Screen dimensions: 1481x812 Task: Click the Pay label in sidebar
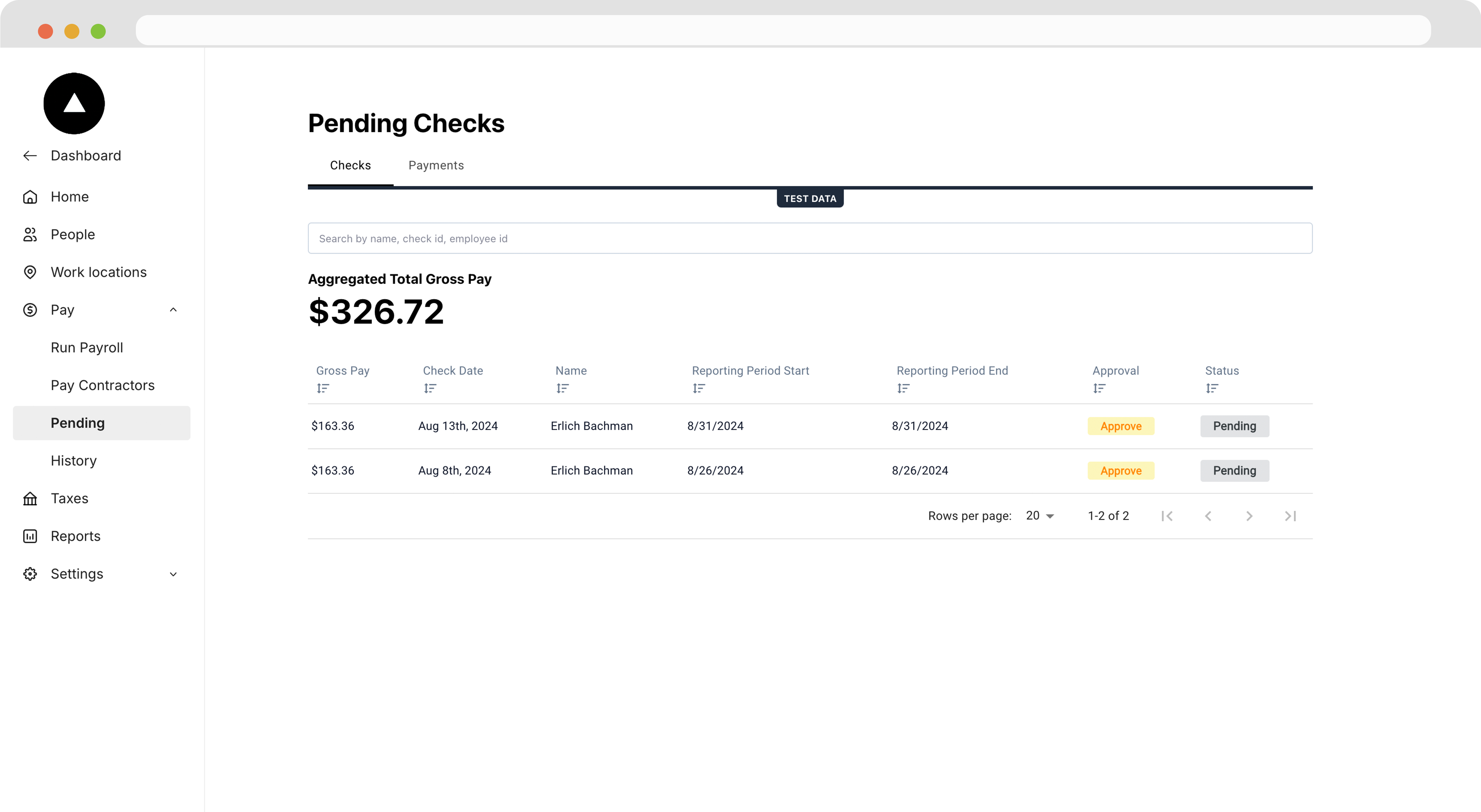coord(63,310)
